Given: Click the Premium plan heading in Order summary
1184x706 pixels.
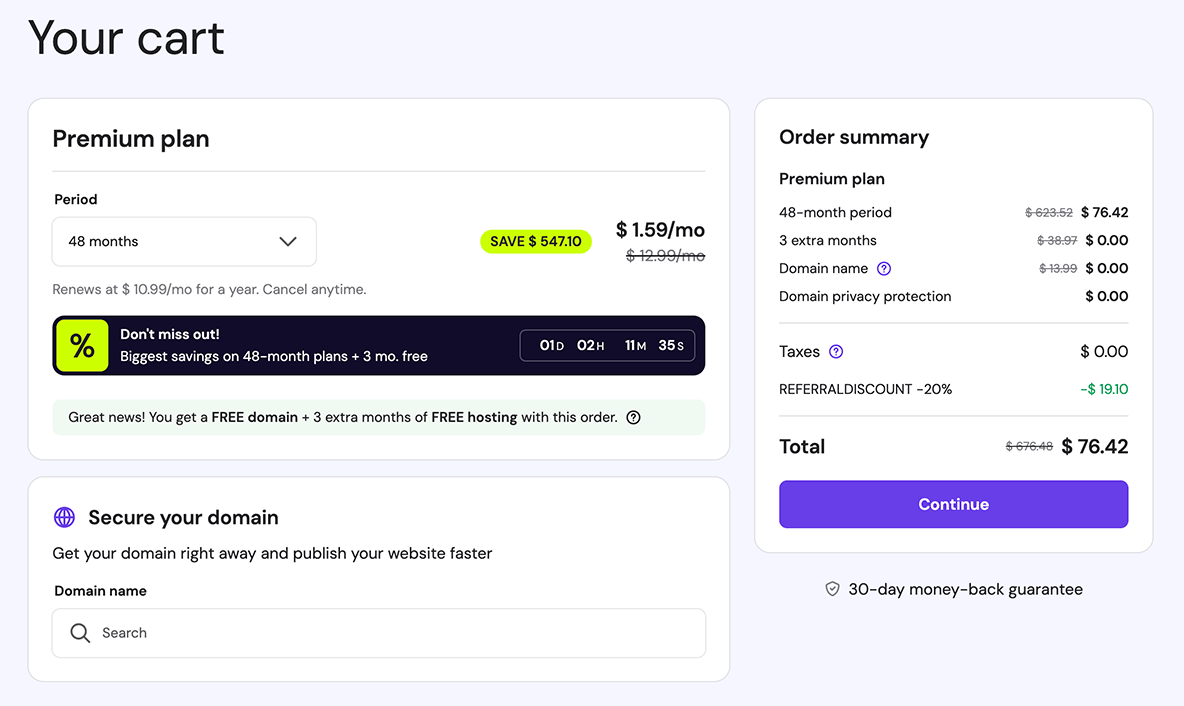Looking at the screenshot, I should pos(832,179).
